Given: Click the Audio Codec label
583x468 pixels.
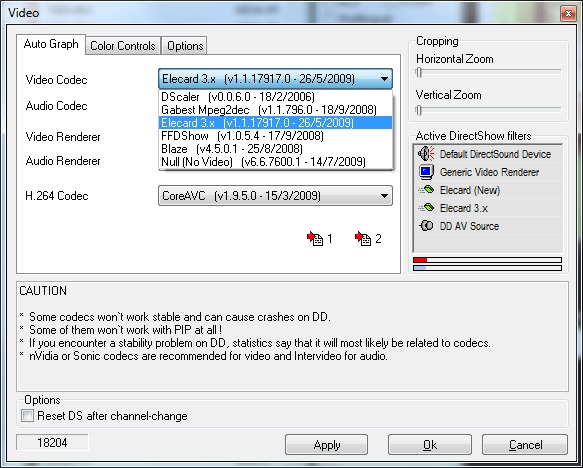Looking at the screenshot, I should pos(56,106).
